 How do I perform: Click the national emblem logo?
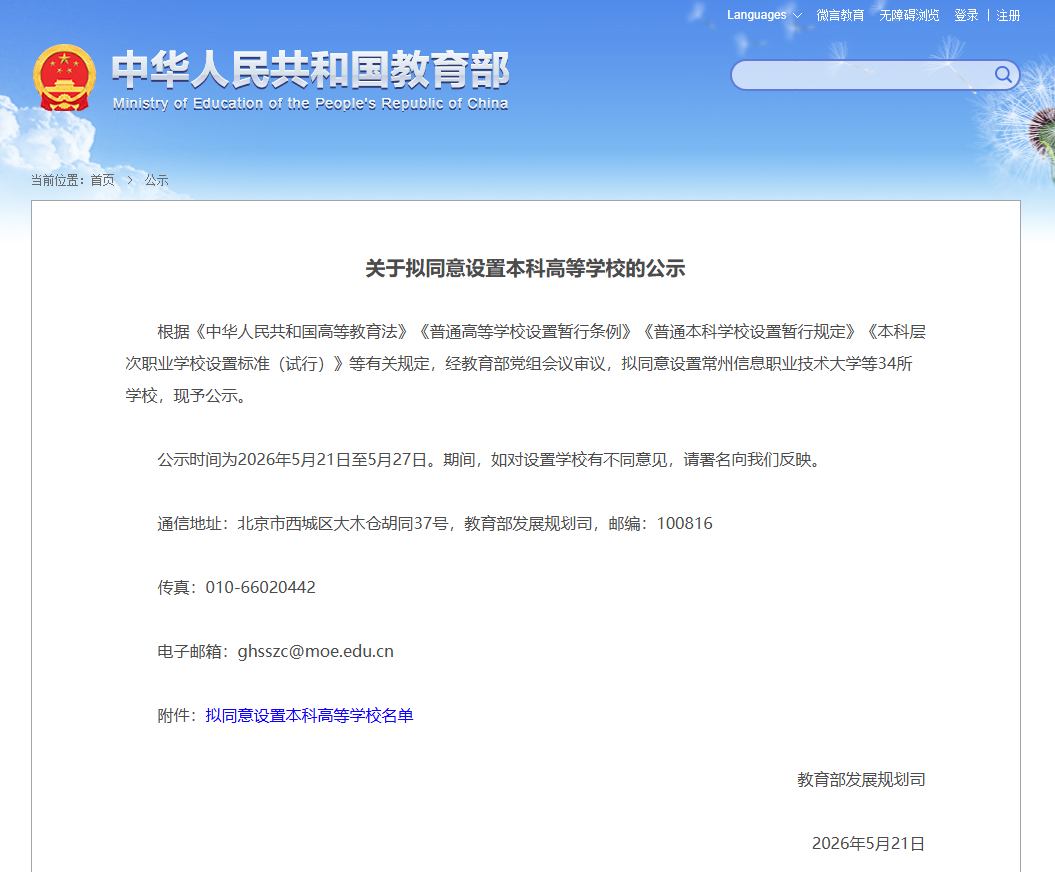point(64,78)
